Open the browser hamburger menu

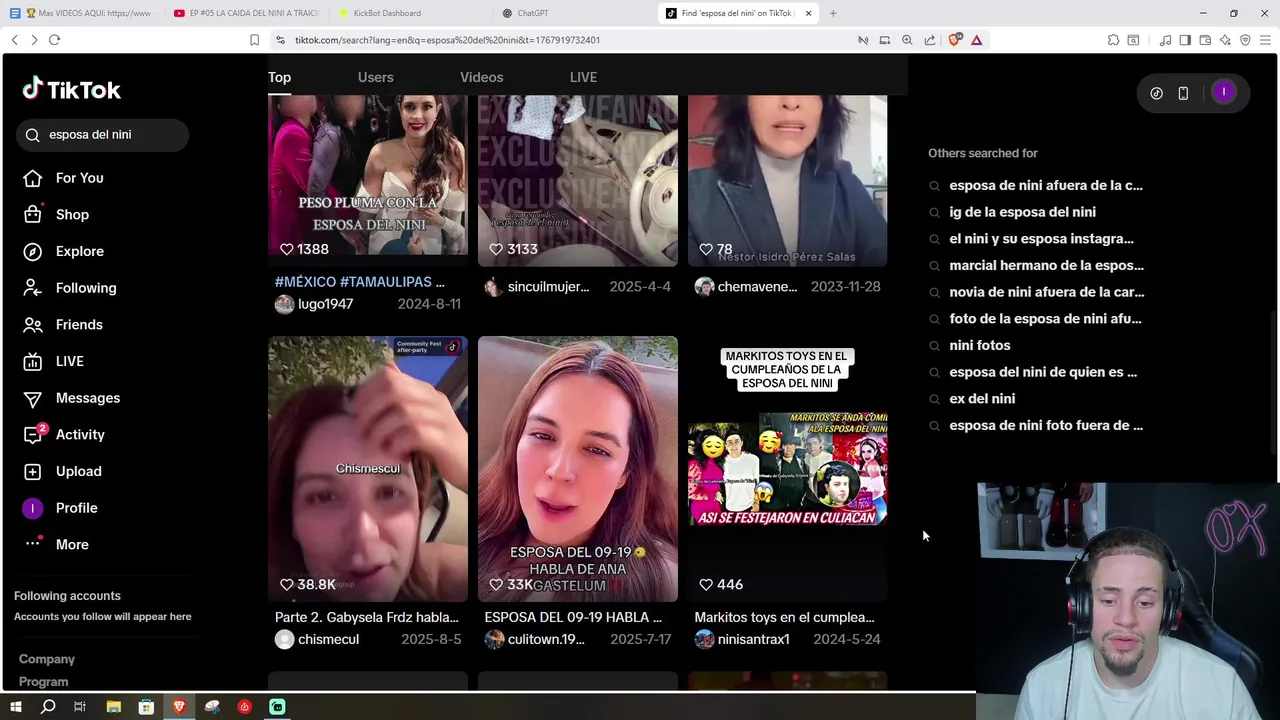tap(1265, 40)
